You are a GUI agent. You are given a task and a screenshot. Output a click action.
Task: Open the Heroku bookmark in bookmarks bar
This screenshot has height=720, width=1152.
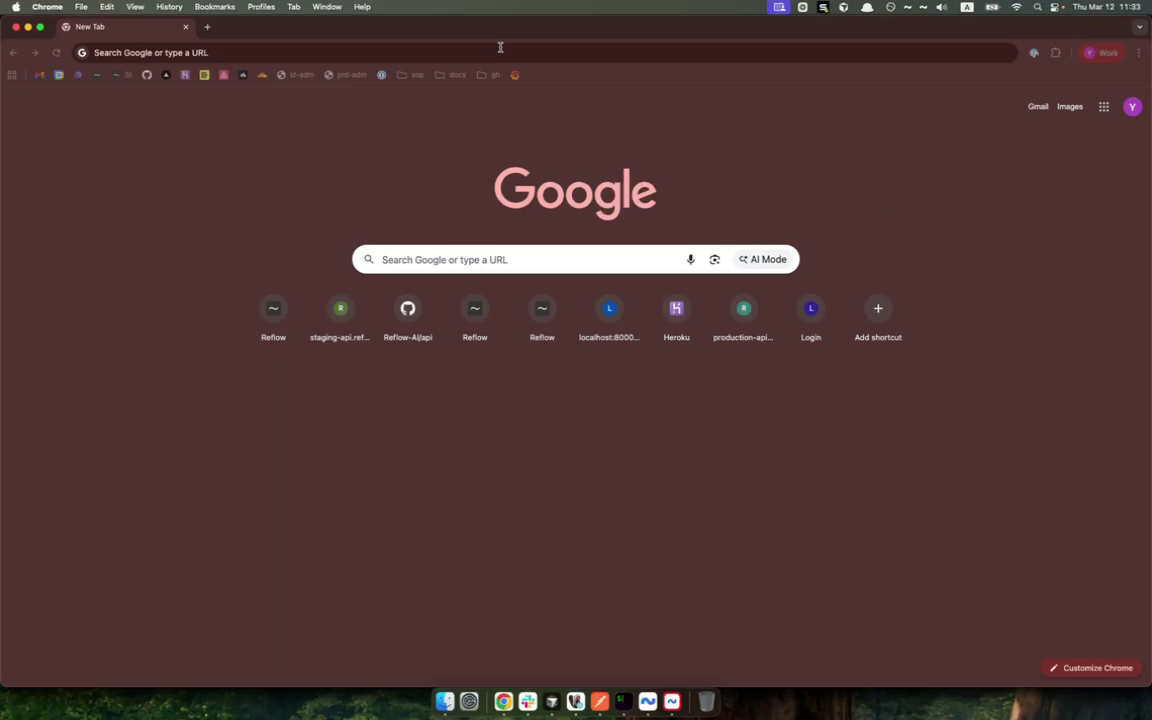pos(185,75)
